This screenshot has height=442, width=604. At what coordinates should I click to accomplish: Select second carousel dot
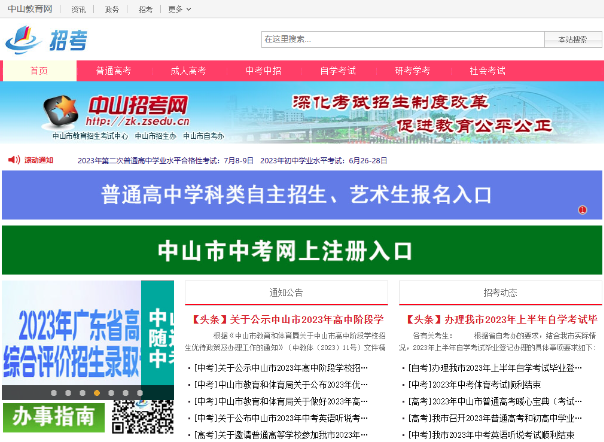click(68, 393)
